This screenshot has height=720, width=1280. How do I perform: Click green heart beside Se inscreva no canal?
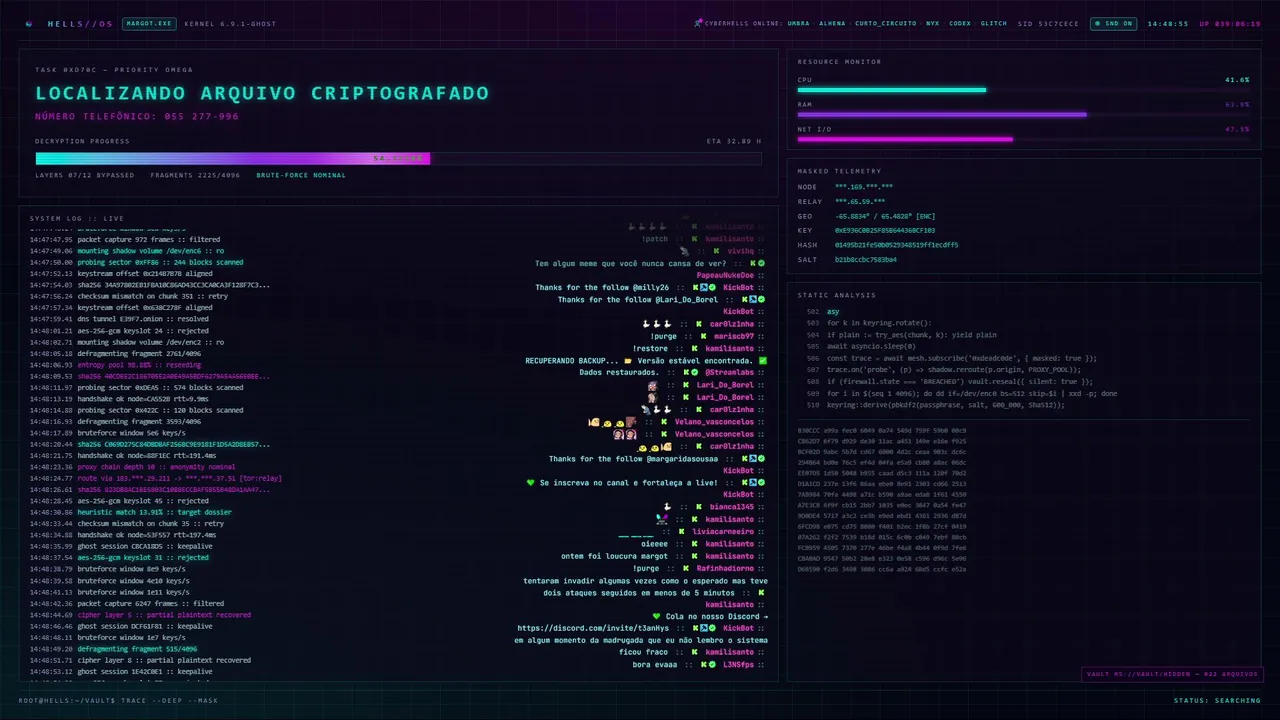click(531, 482)
